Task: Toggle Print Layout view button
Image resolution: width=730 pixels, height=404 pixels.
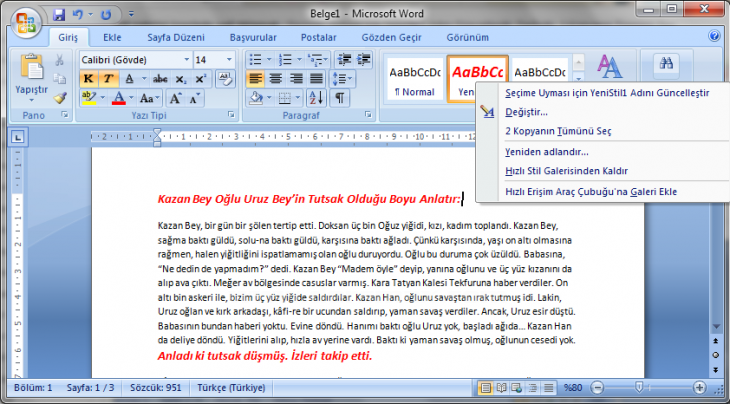Action: tap(486, 387)
